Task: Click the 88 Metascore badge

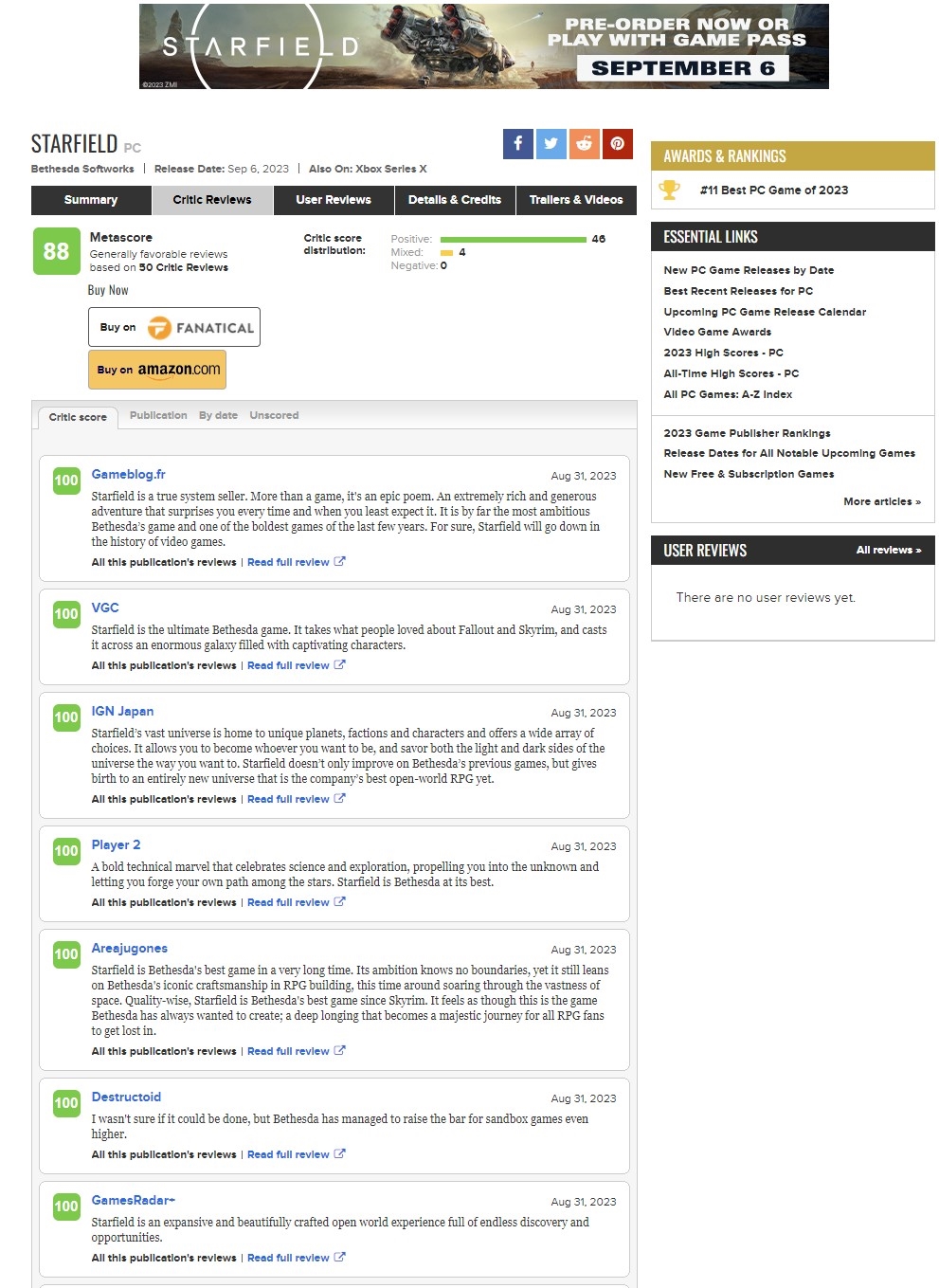Action: click(56, 252)
